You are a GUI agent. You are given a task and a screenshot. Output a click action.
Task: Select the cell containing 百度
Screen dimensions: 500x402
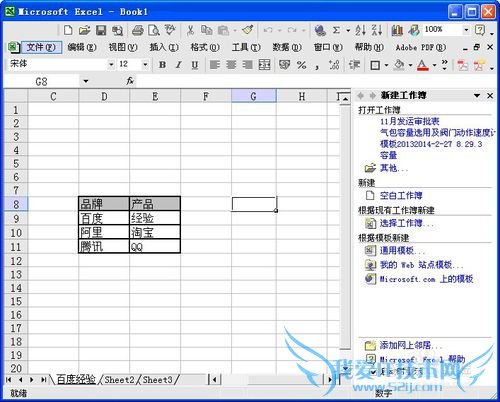click(x=104, y=218)
